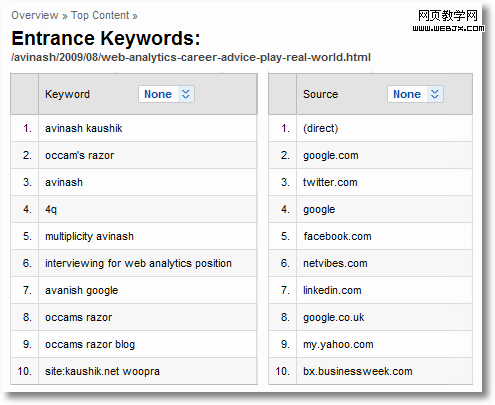Select keyword 'avanish google'
The width and height of the screenshot is (495, 405).
coord(81,290)
